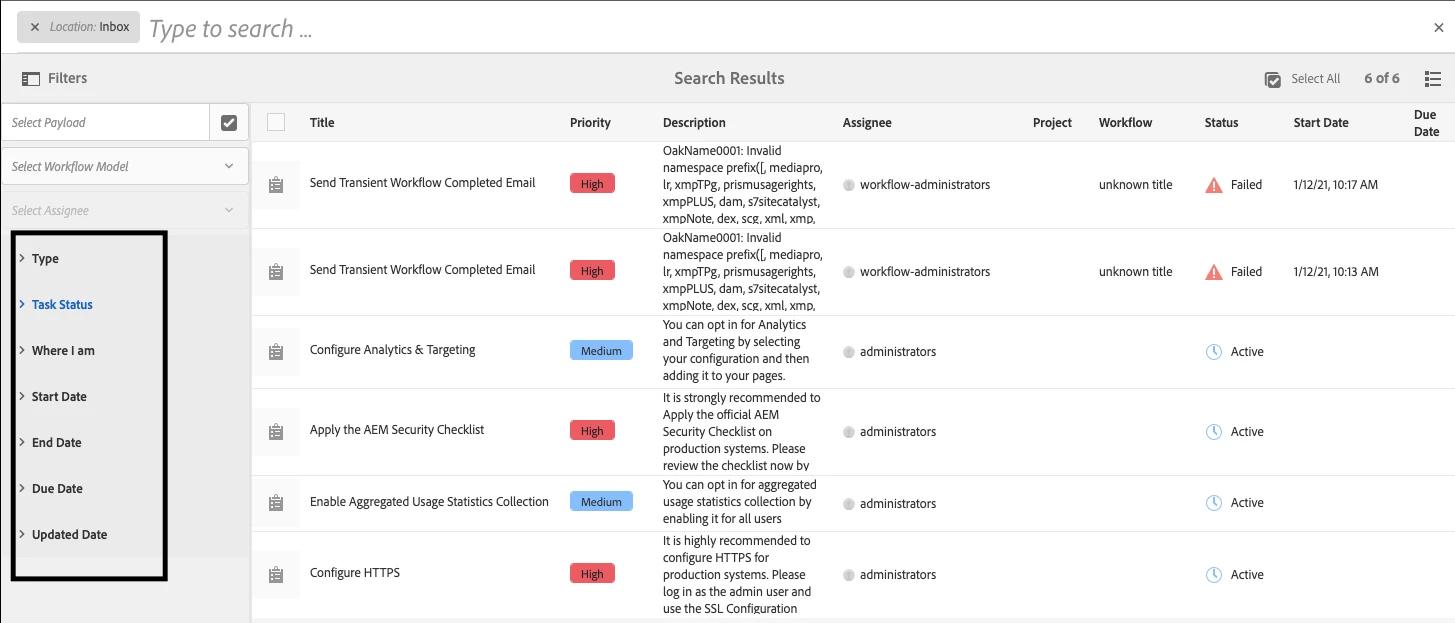
Task: Remove the Location: Inbox search tag
Action: pos(35,27)
